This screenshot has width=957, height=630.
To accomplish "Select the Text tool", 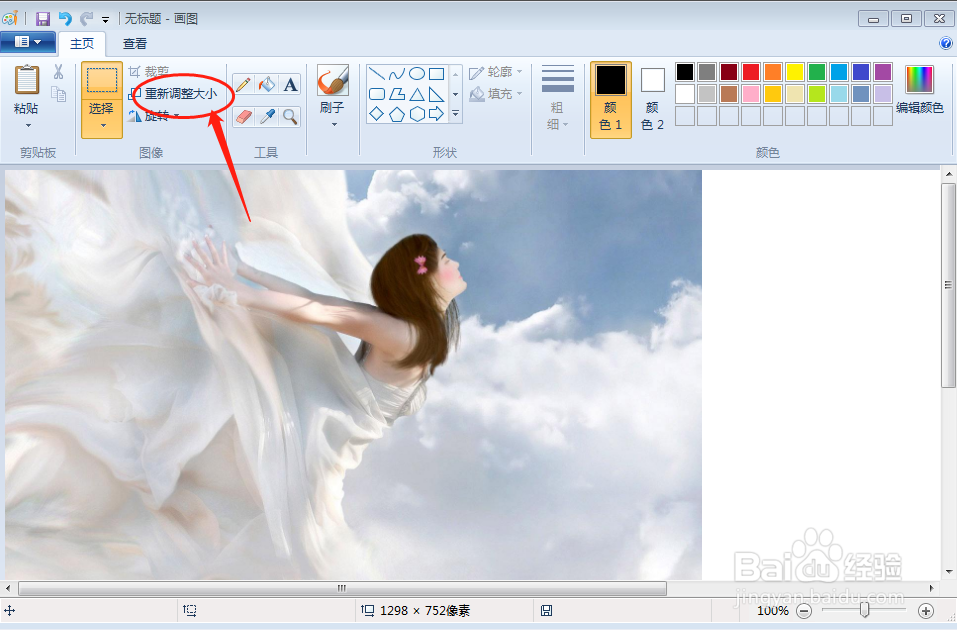I will pos(291,84).
